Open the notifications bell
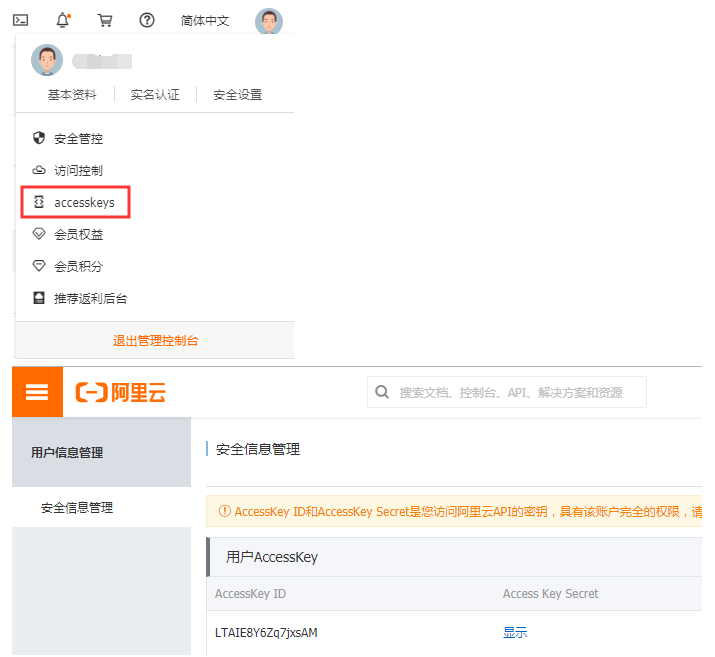This screenshot has height=657, width=715. click(63, 20)
